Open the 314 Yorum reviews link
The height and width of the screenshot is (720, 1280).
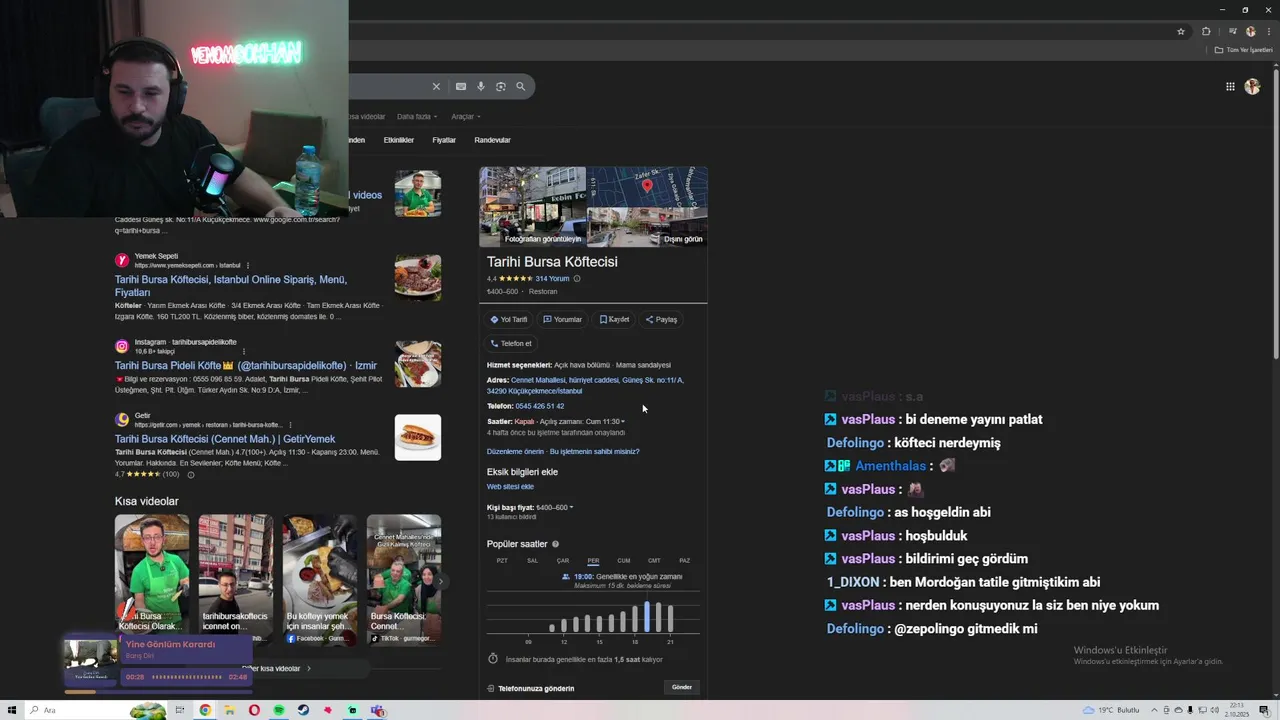click(552, 279)
